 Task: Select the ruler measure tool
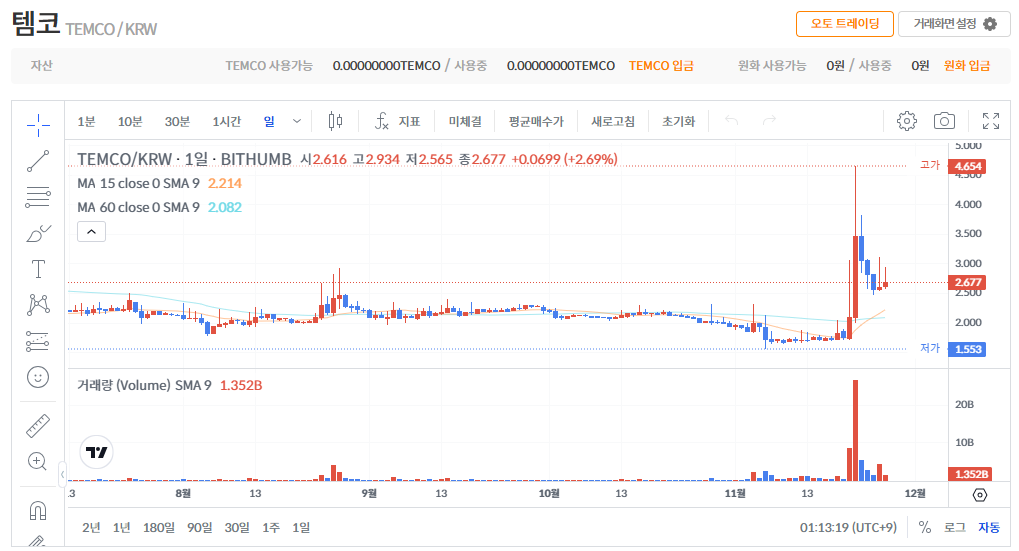(x=38, y=426)
